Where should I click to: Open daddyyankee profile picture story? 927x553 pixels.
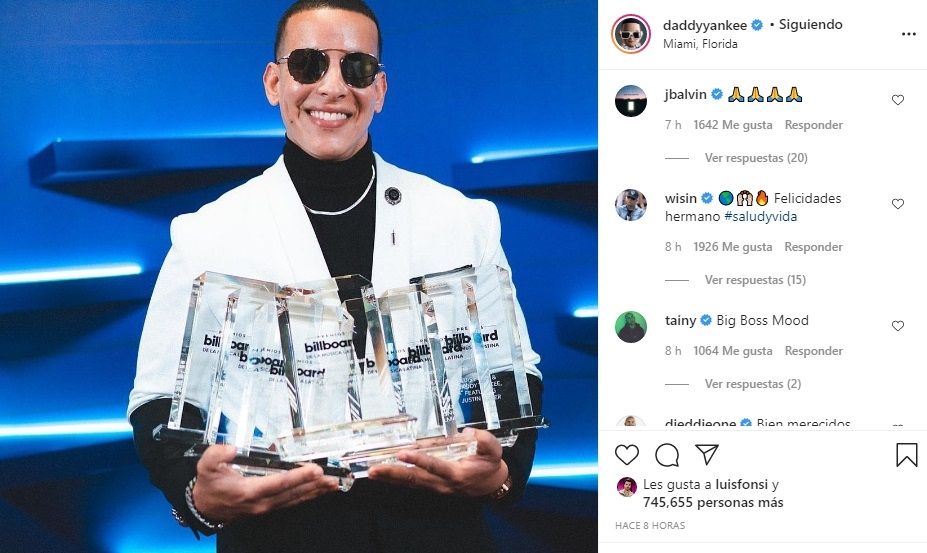point(631,34)
